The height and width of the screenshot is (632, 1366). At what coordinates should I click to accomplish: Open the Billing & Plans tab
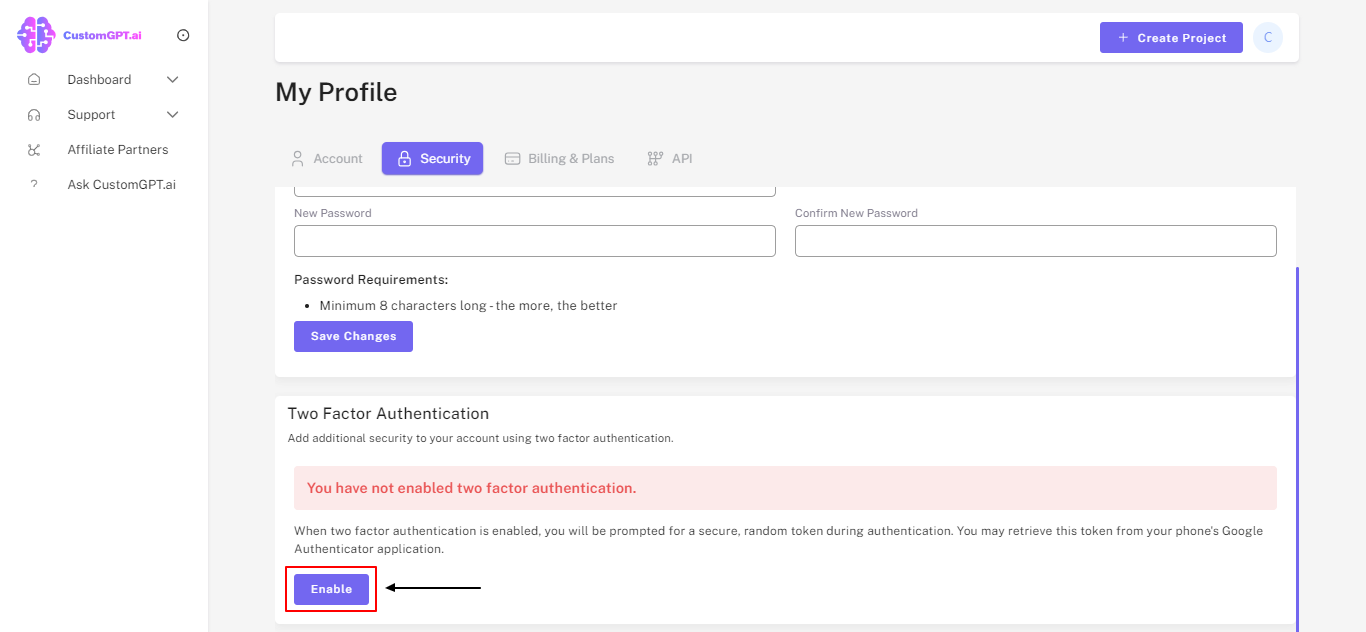[560, 158]
